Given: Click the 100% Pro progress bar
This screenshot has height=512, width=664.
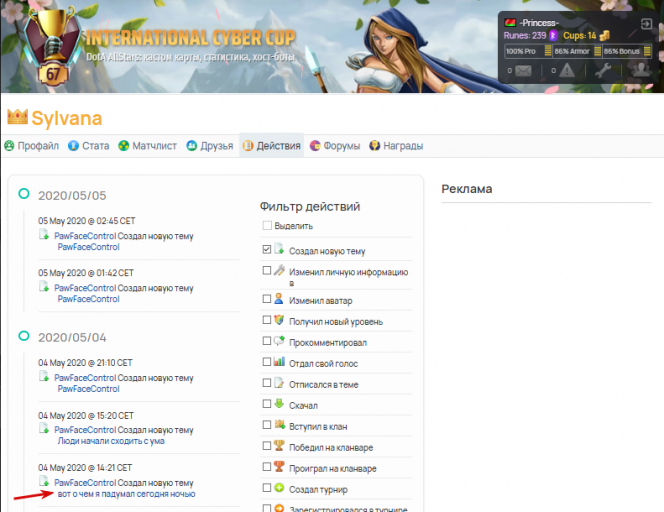Looking at the screenshot, I should (528, 51).
